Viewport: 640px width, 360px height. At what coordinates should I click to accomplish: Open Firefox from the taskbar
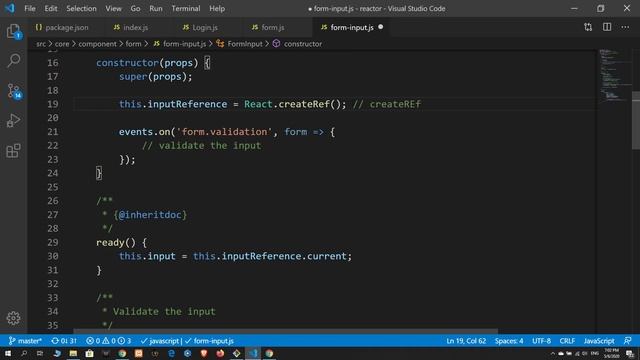pos(220,353)
